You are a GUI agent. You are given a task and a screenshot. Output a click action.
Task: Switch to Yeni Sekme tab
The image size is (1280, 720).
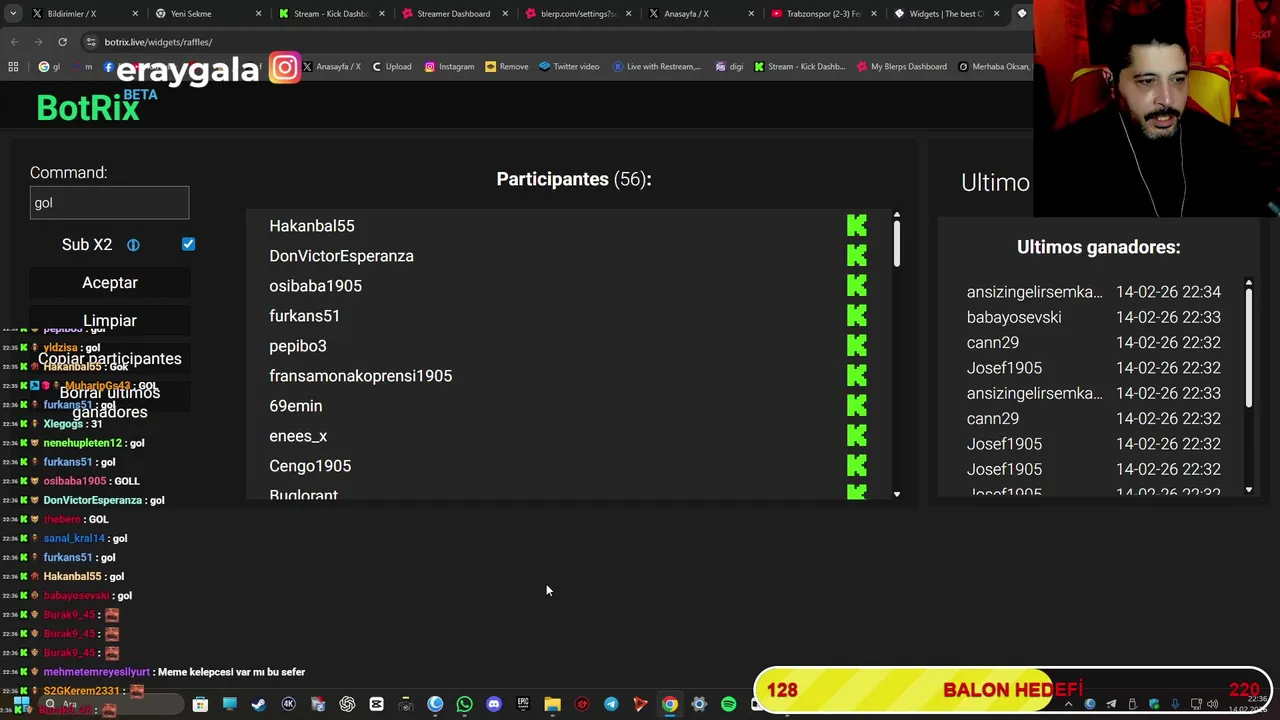click(x=207, y=14)
